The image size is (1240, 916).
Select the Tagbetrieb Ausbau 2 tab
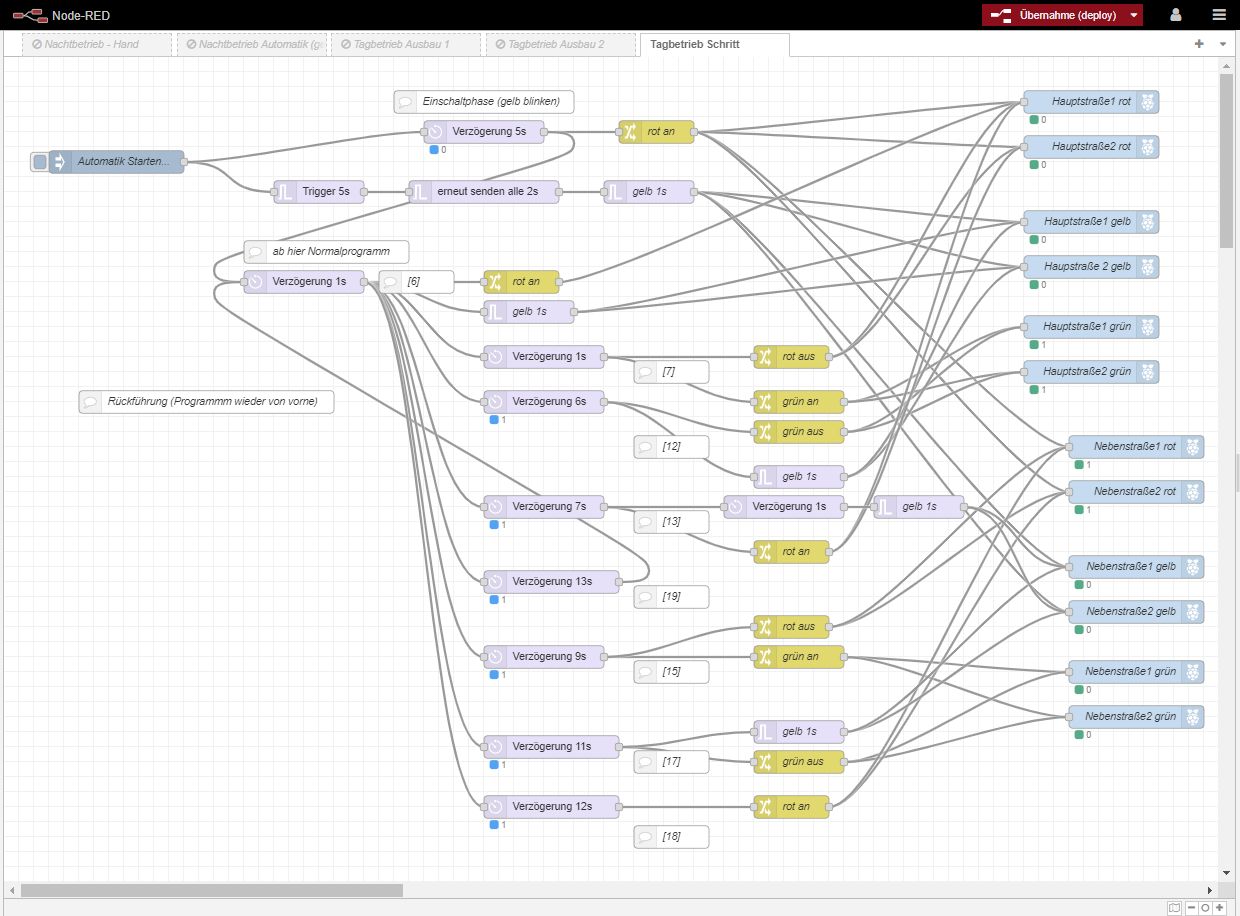[x=559, y=45]
